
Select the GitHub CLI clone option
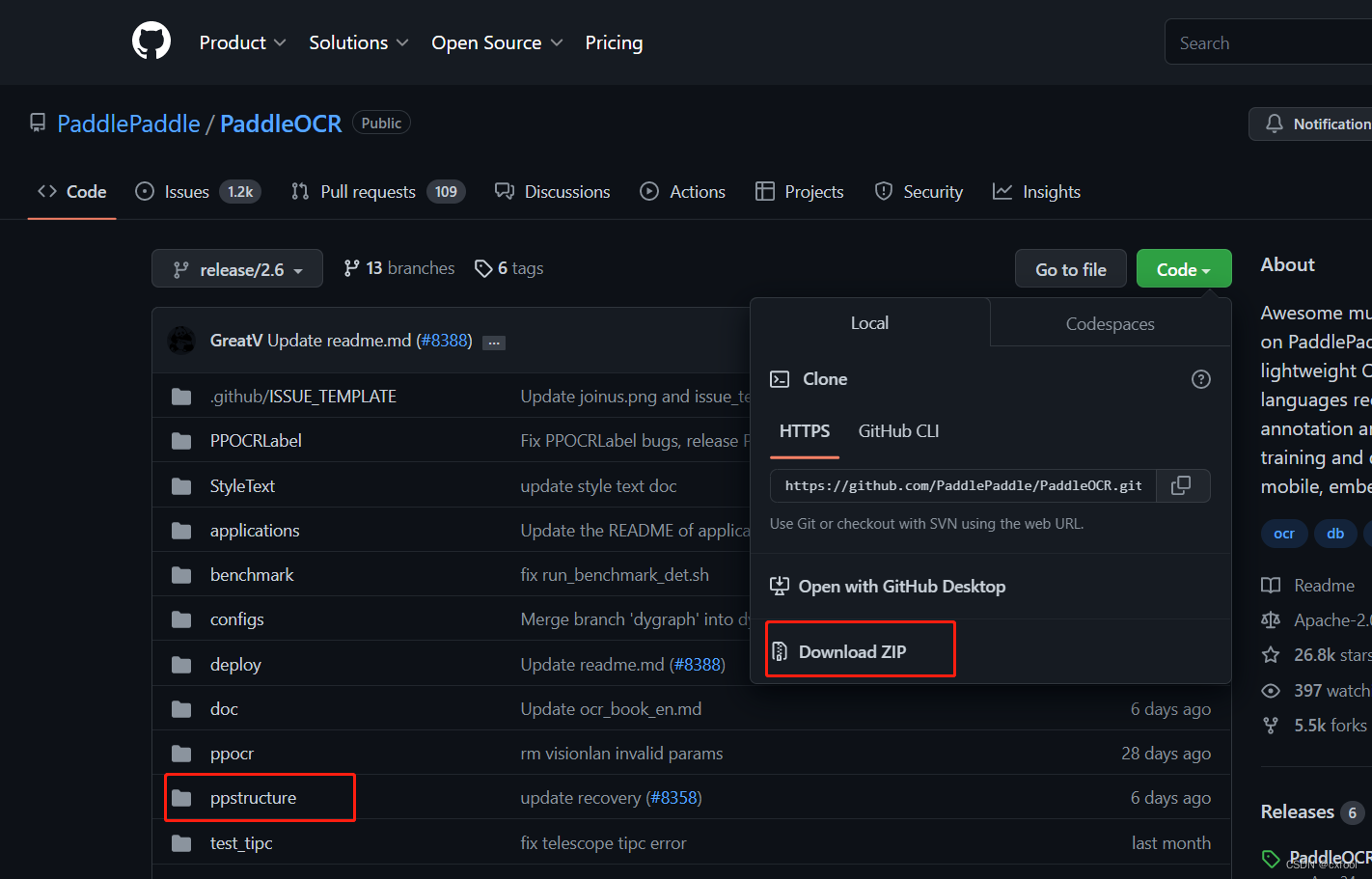[899, 431]
